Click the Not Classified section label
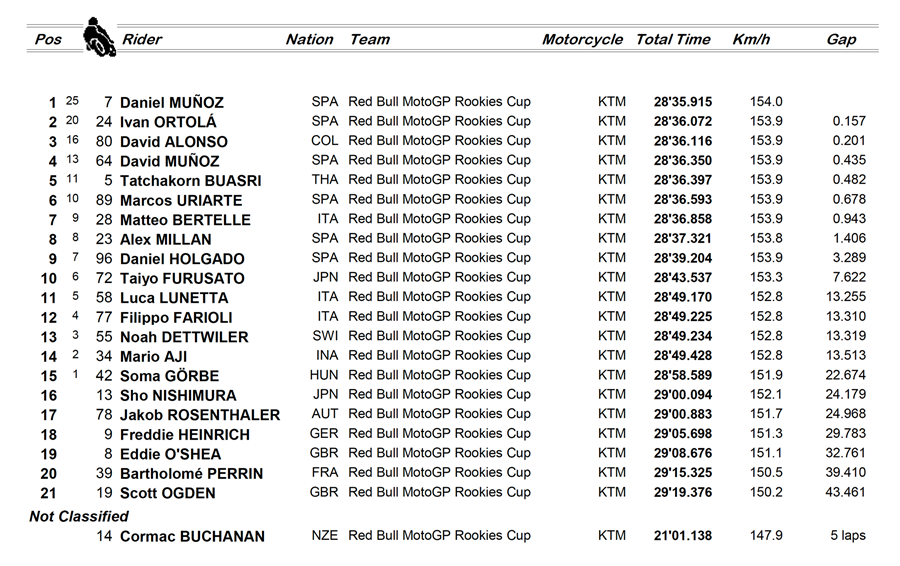Viewport: 900px width, 566px height. coord(79,517)
